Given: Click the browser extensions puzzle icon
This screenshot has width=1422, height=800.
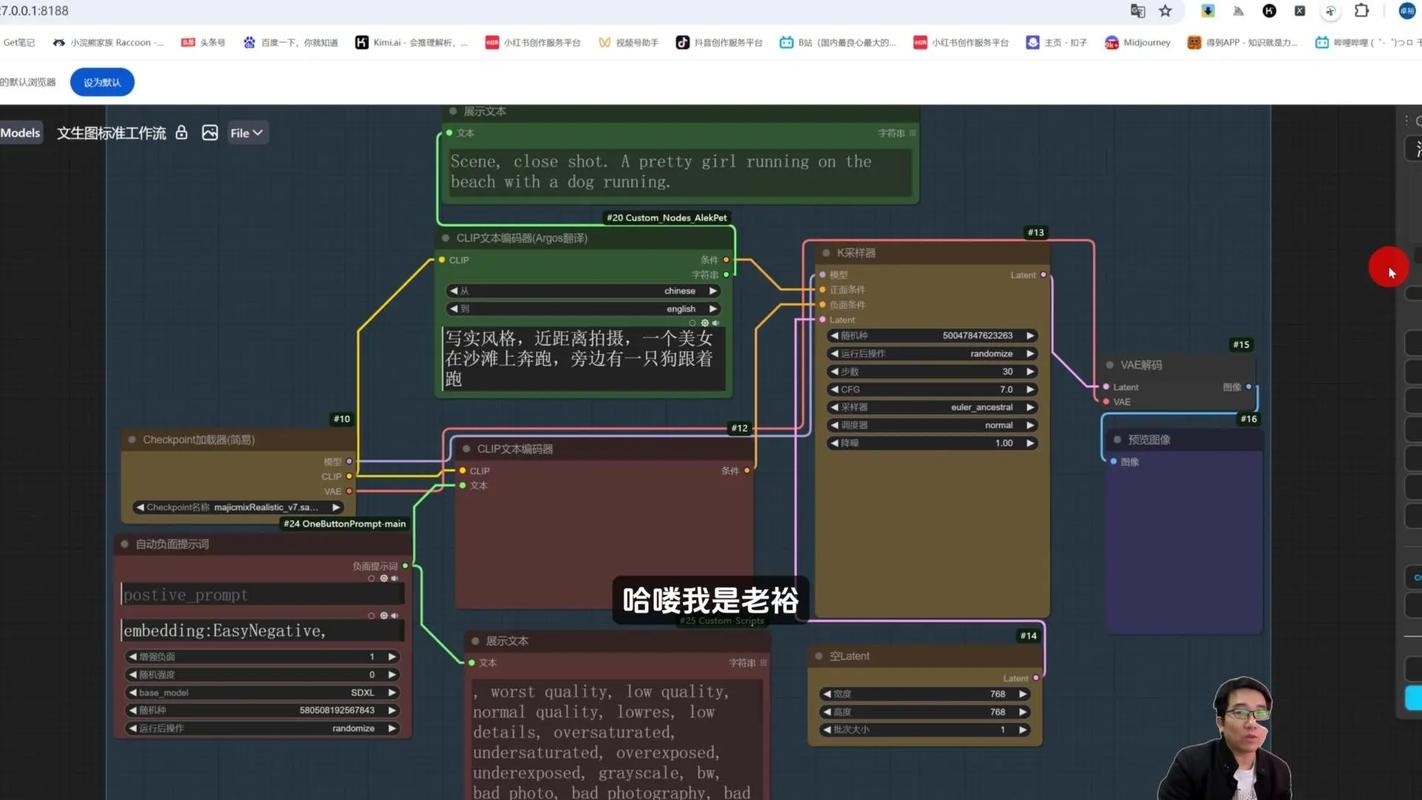Looking at the screenshot, I should (1361, 12).
